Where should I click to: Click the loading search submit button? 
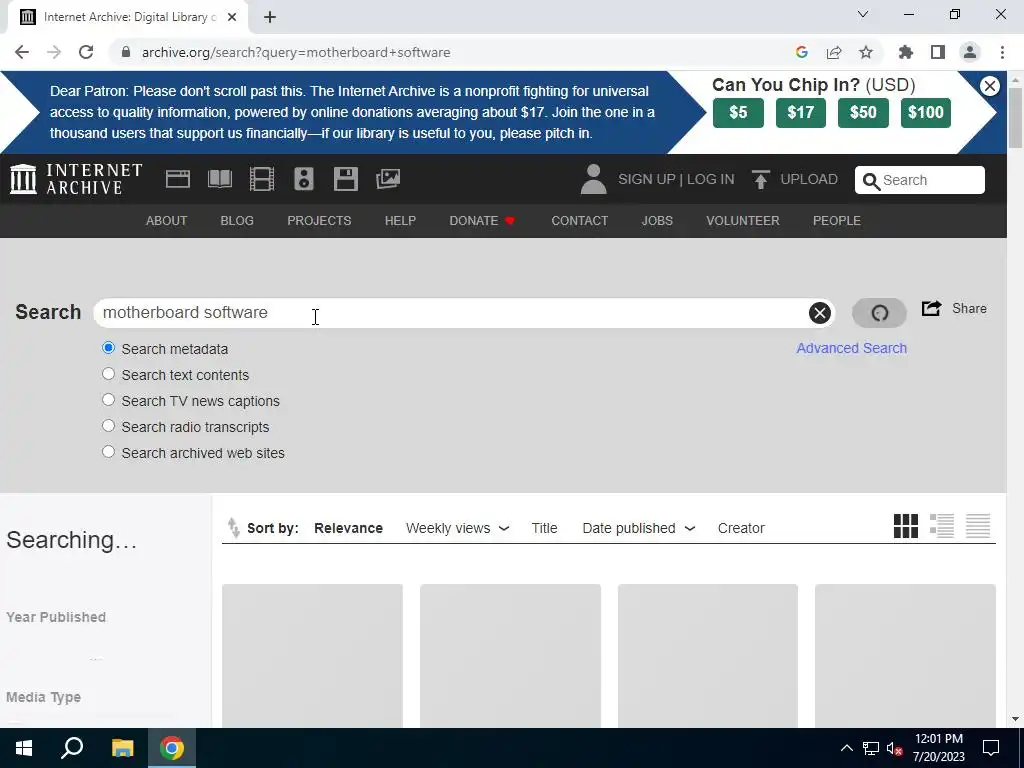tap(879, 313)
